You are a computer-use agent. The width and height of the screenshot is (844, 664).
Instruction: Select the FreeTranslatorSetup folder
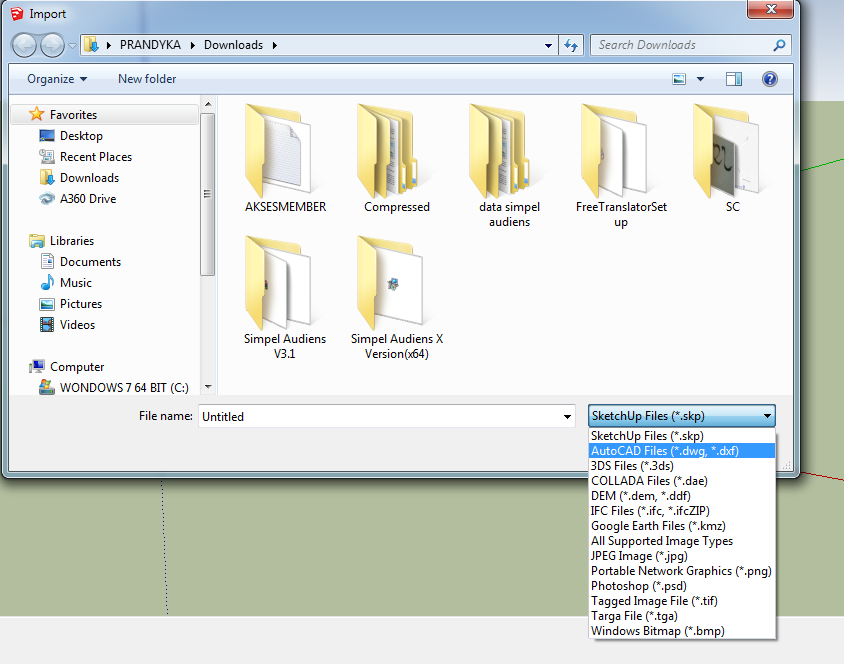[621, 166]
